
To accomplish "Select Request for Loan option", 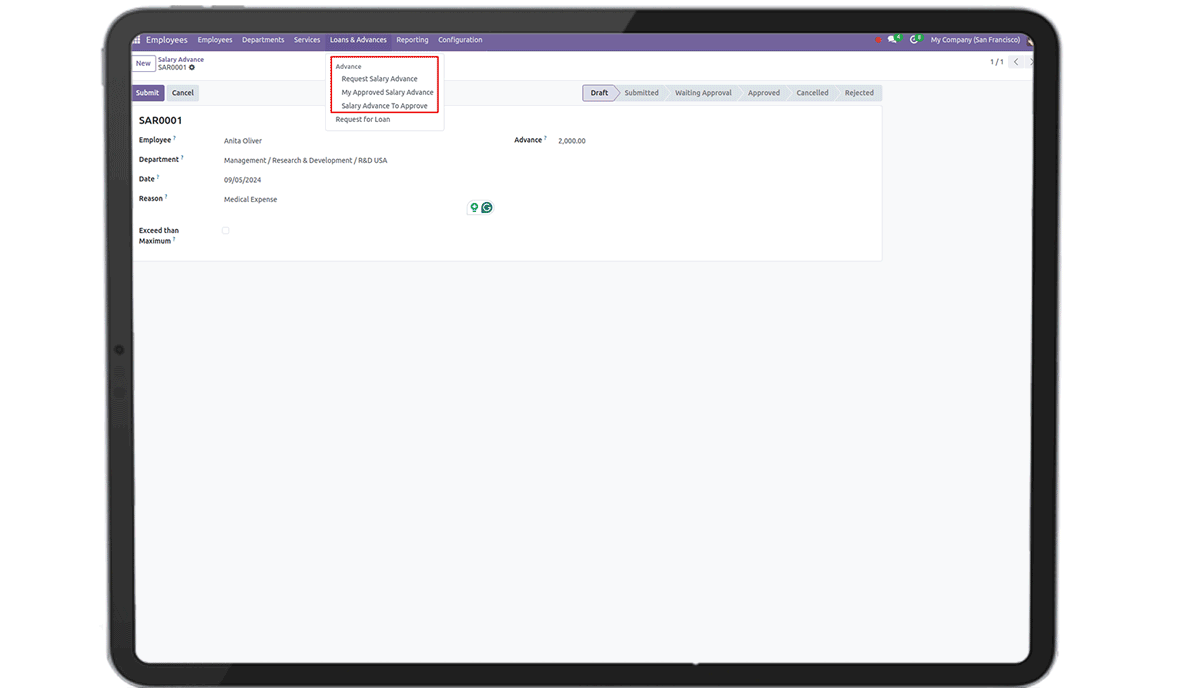I will pos(363,119).
